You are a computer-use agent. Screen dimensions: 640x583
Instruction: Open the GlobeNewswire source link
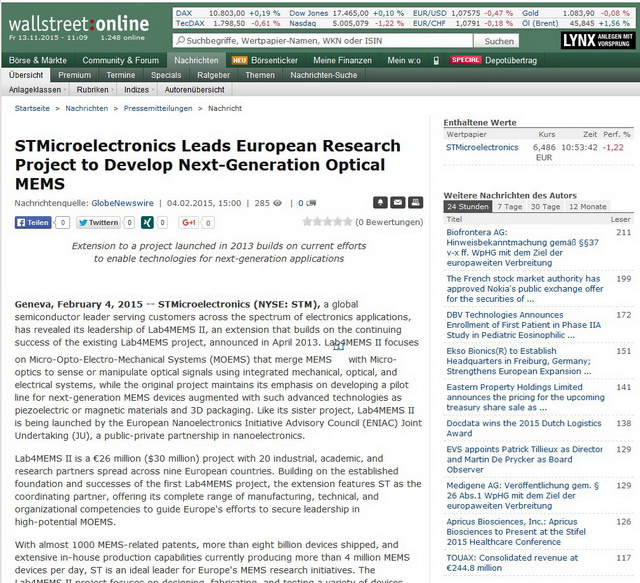click(122, 203)
